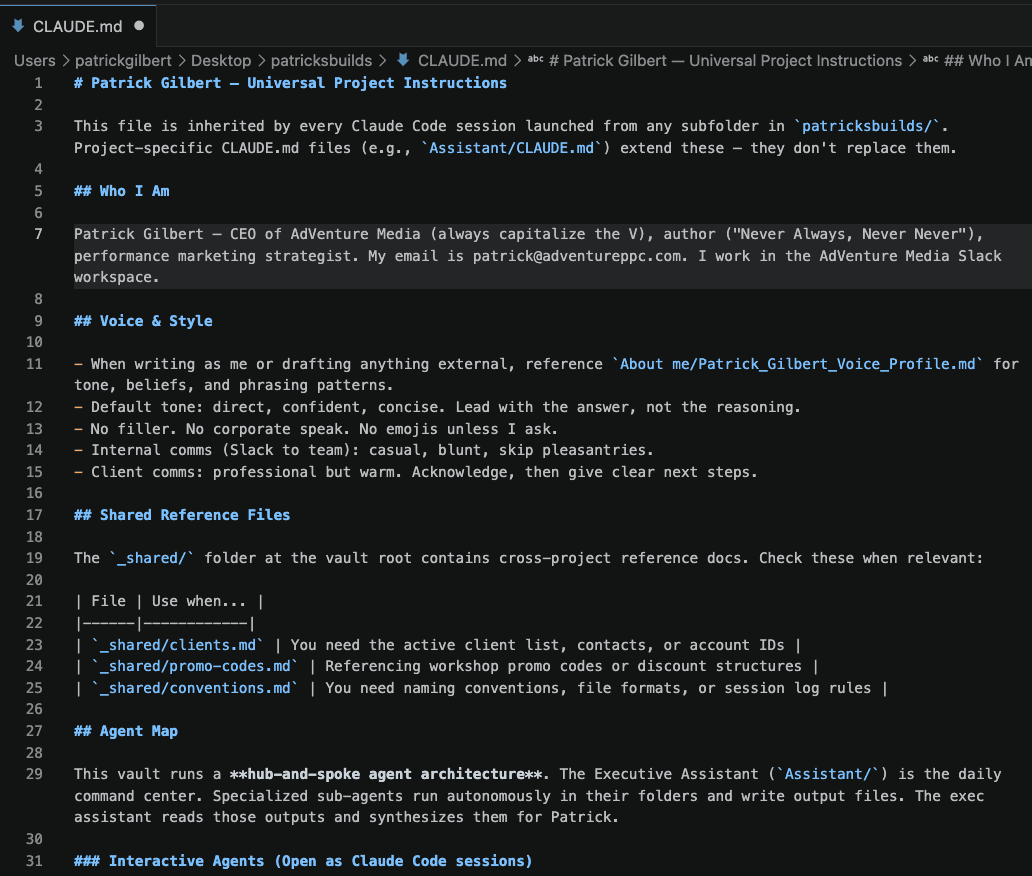The image size is (1032, 876).
Task: Click the `Assistant/` inline code on line 29
Action: pyautogui.click(x=827, y=773)
